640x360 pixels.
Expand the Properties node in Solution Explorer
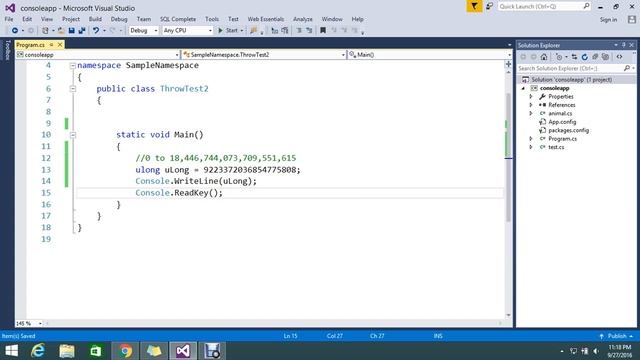(x=531, y=97)
